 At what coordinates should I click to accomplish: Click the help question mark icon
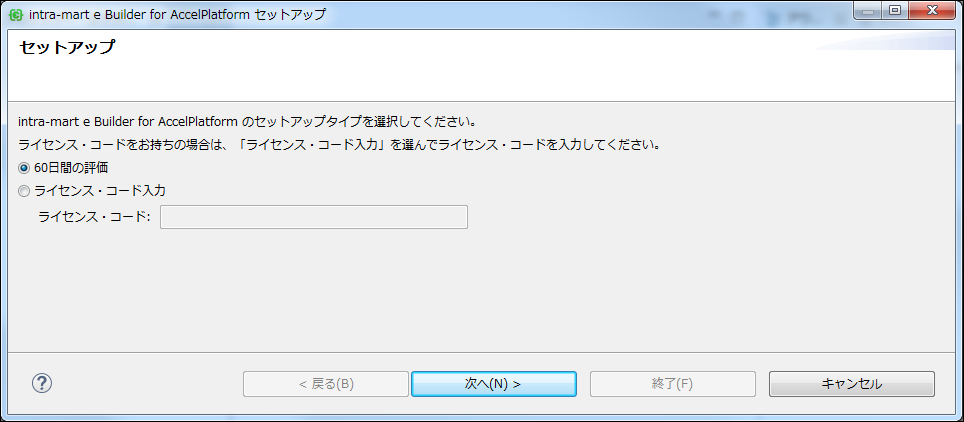[42, 383]
